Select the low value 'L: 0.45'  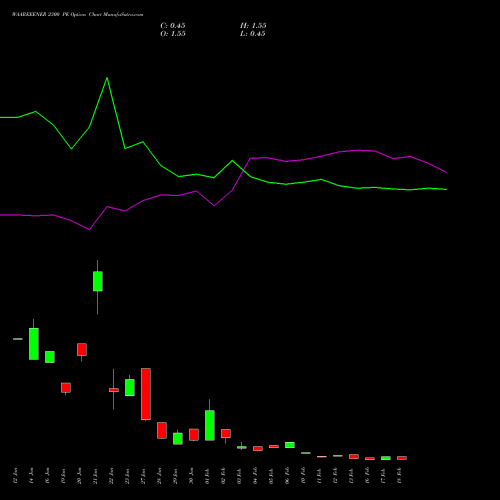(x=253, y=34)
